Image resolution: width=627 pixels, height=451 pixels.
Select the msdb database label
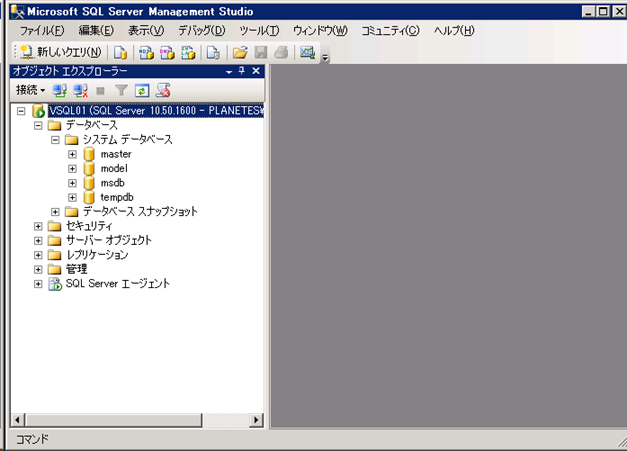[x=112, y=183]
